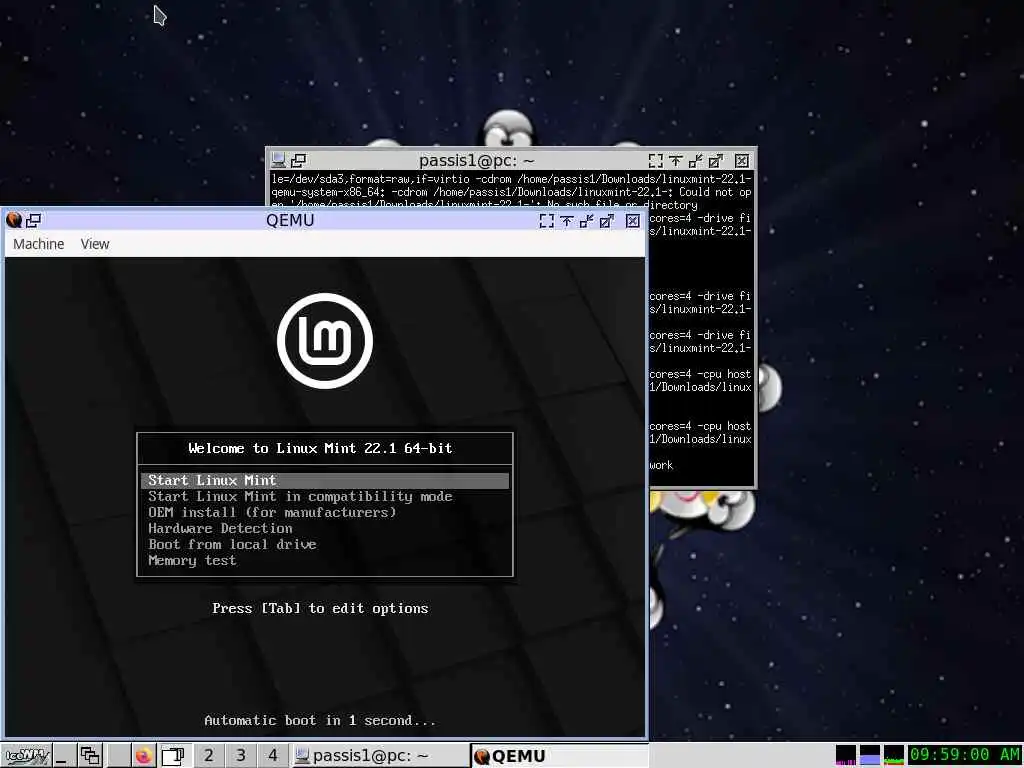
Task: Maximize the passis1@pc terminal window
Action: tap(716, 161)
